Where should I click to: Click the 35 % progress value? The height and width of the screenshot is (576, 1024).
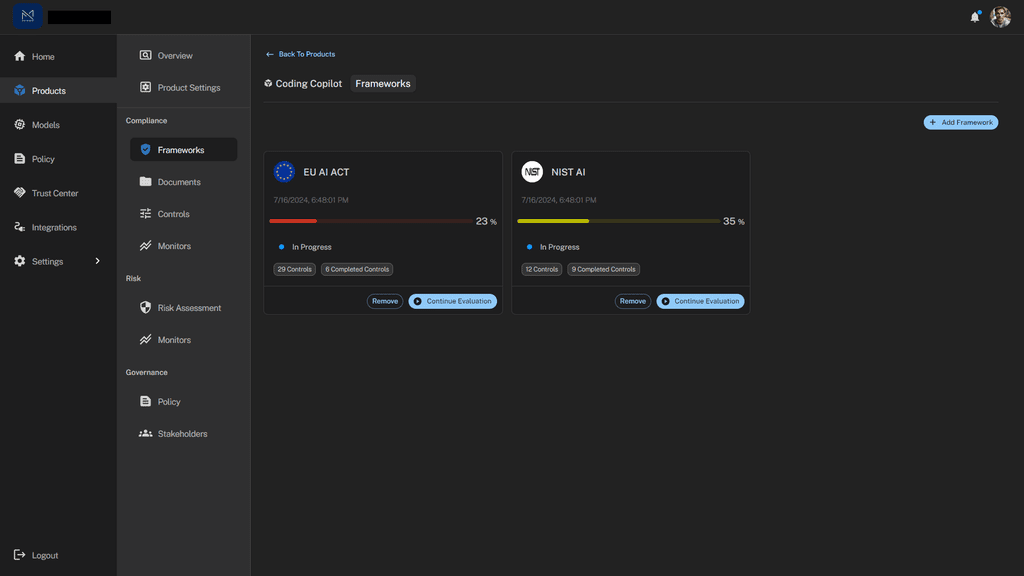pyautogui.click(x=733, y=221)
